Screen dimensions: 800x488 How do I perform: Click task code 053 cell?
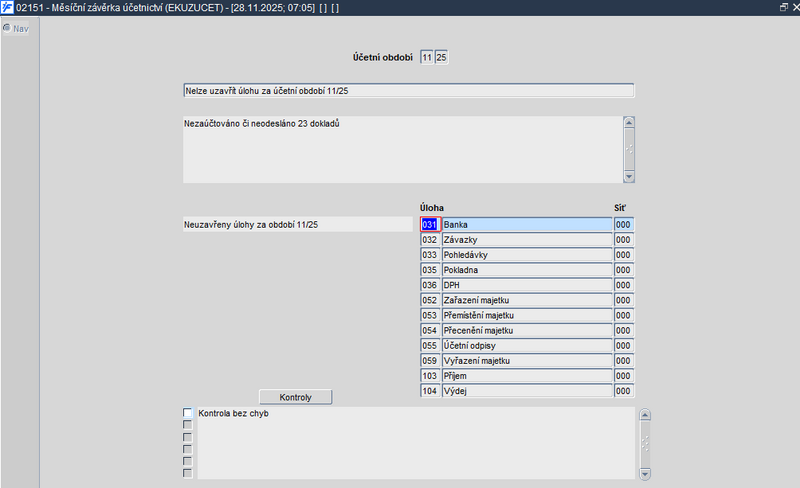click(430, 315)
